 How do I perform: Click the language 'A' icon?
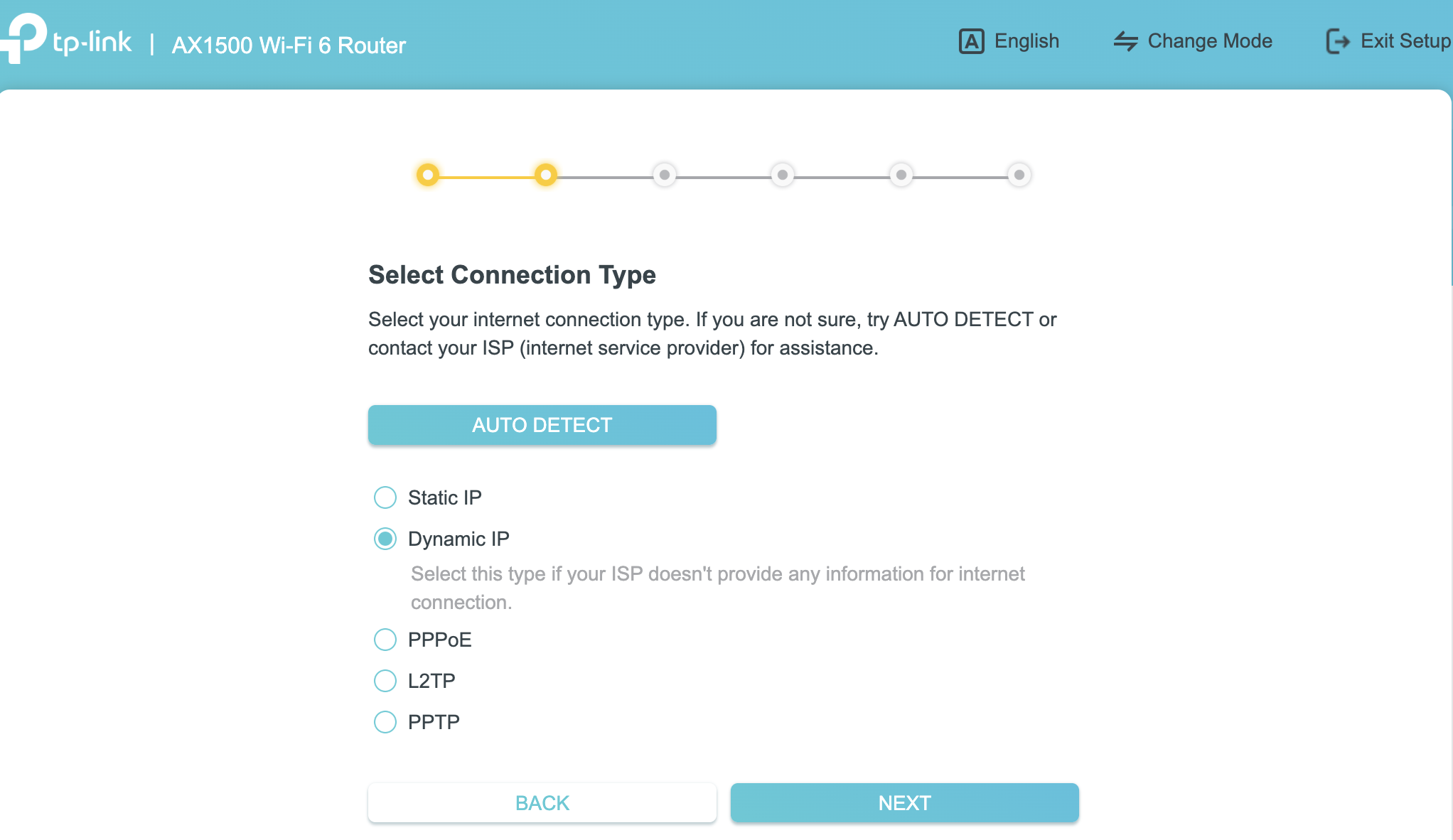pyautogui.click(x=971, y=41)
